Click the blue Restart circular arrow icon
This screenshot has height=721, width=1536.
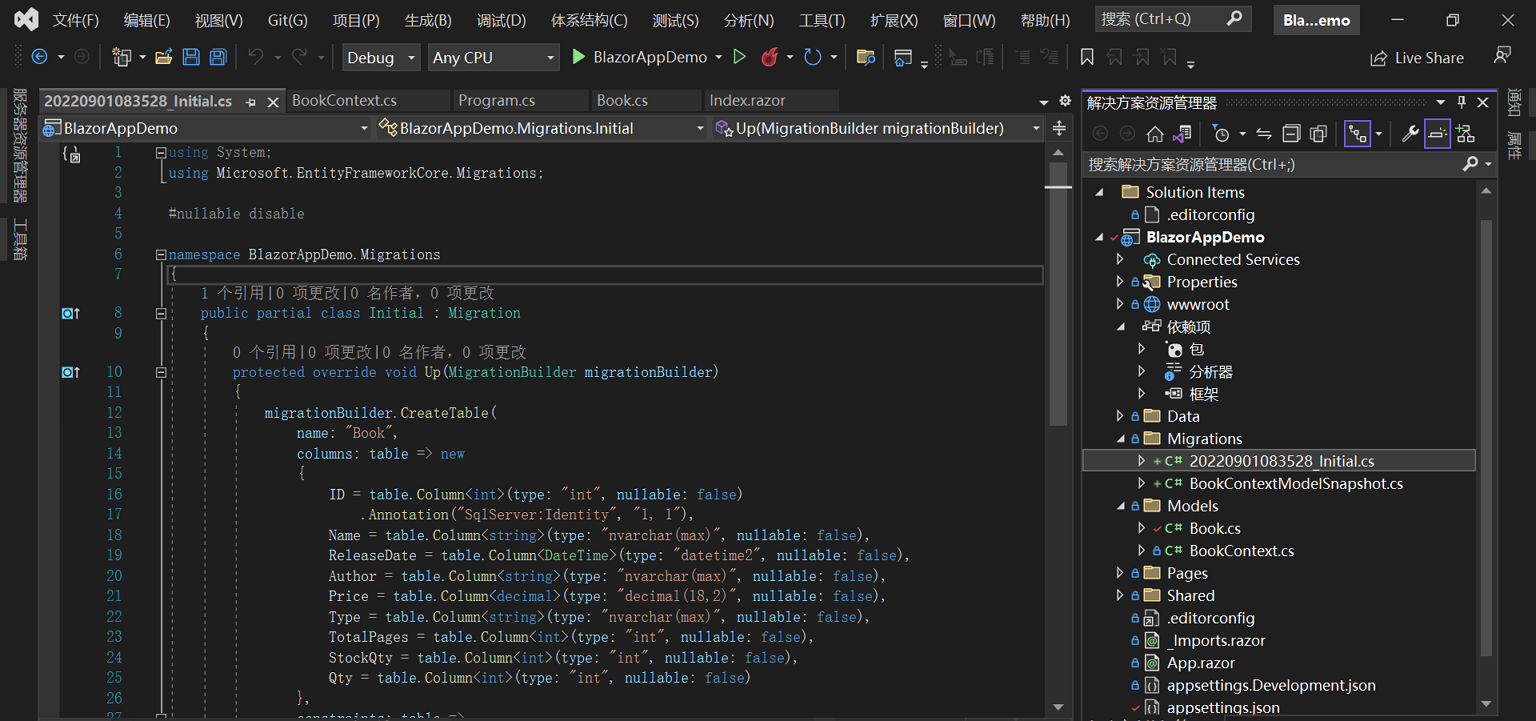(x=813, y=57)
